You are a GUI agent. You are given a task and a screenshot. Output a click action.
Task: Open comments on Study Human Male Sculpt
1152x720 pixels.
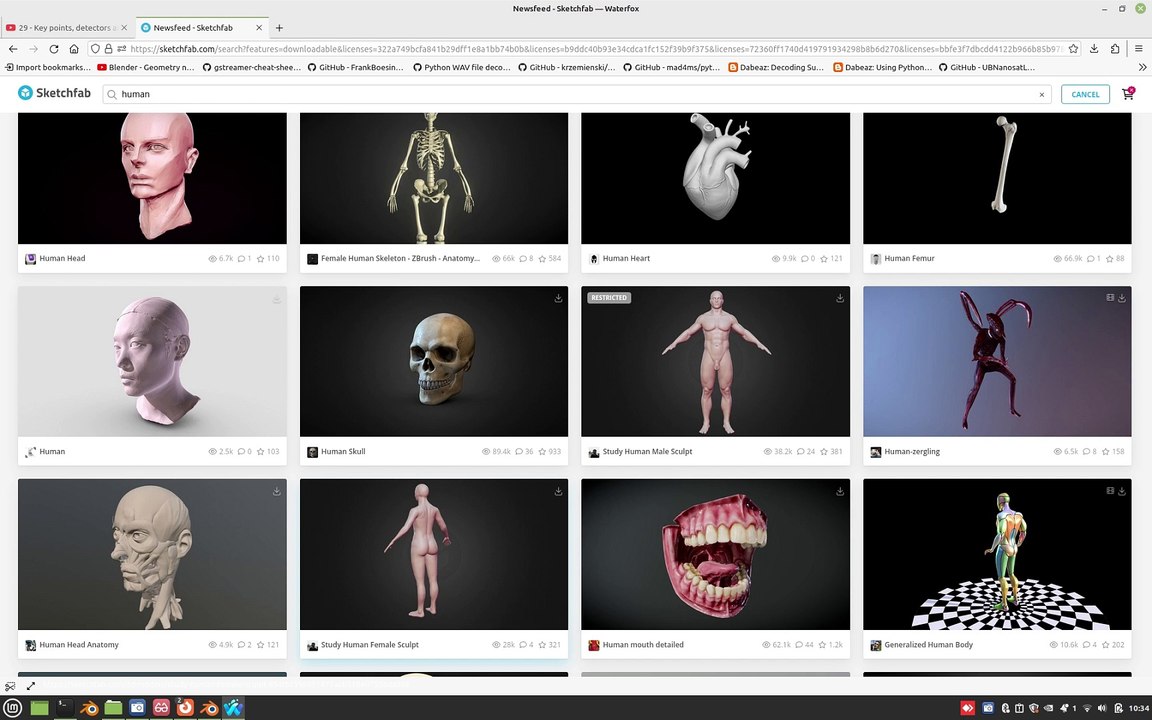[802, 452]
